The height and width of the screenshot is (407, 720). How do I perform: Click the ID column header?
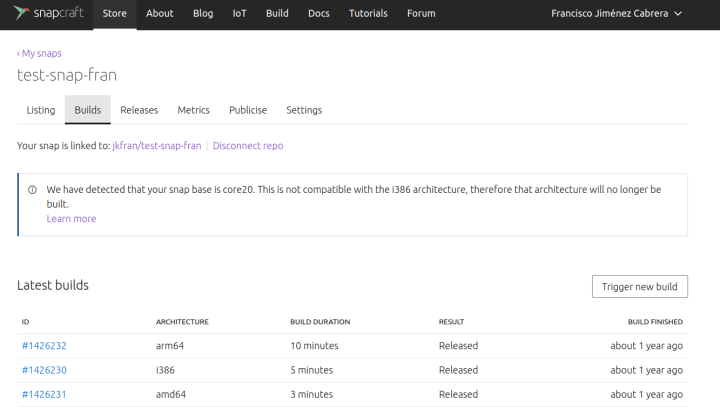pos(25,322)
